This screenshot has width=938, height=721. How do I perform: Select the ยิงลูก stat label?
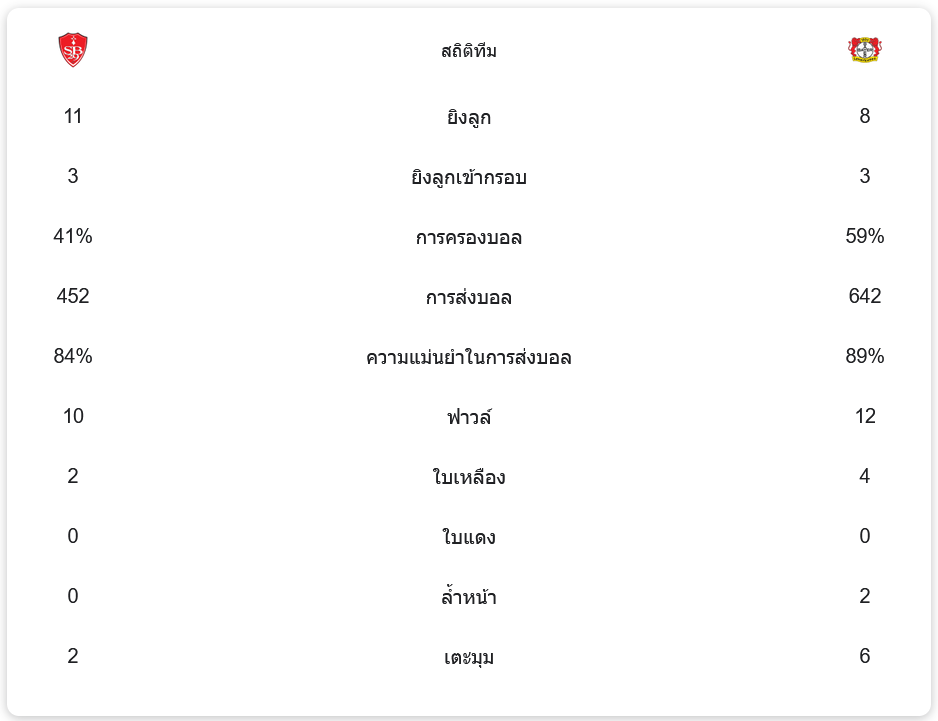[x=468, y=117]
